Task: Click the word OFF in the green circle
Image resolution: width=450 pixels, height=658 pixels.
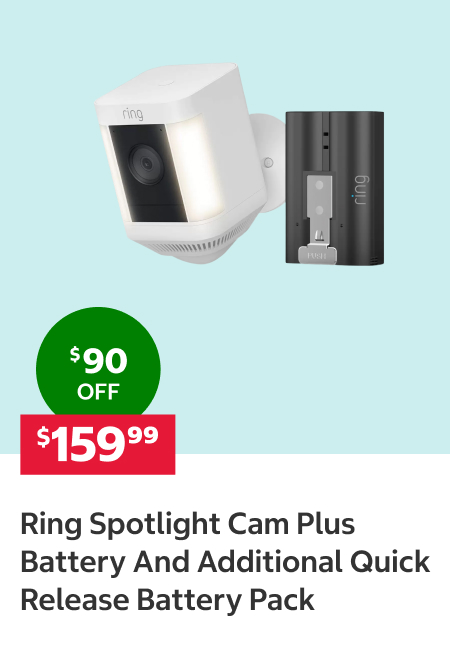Action: tap(98, 392)
